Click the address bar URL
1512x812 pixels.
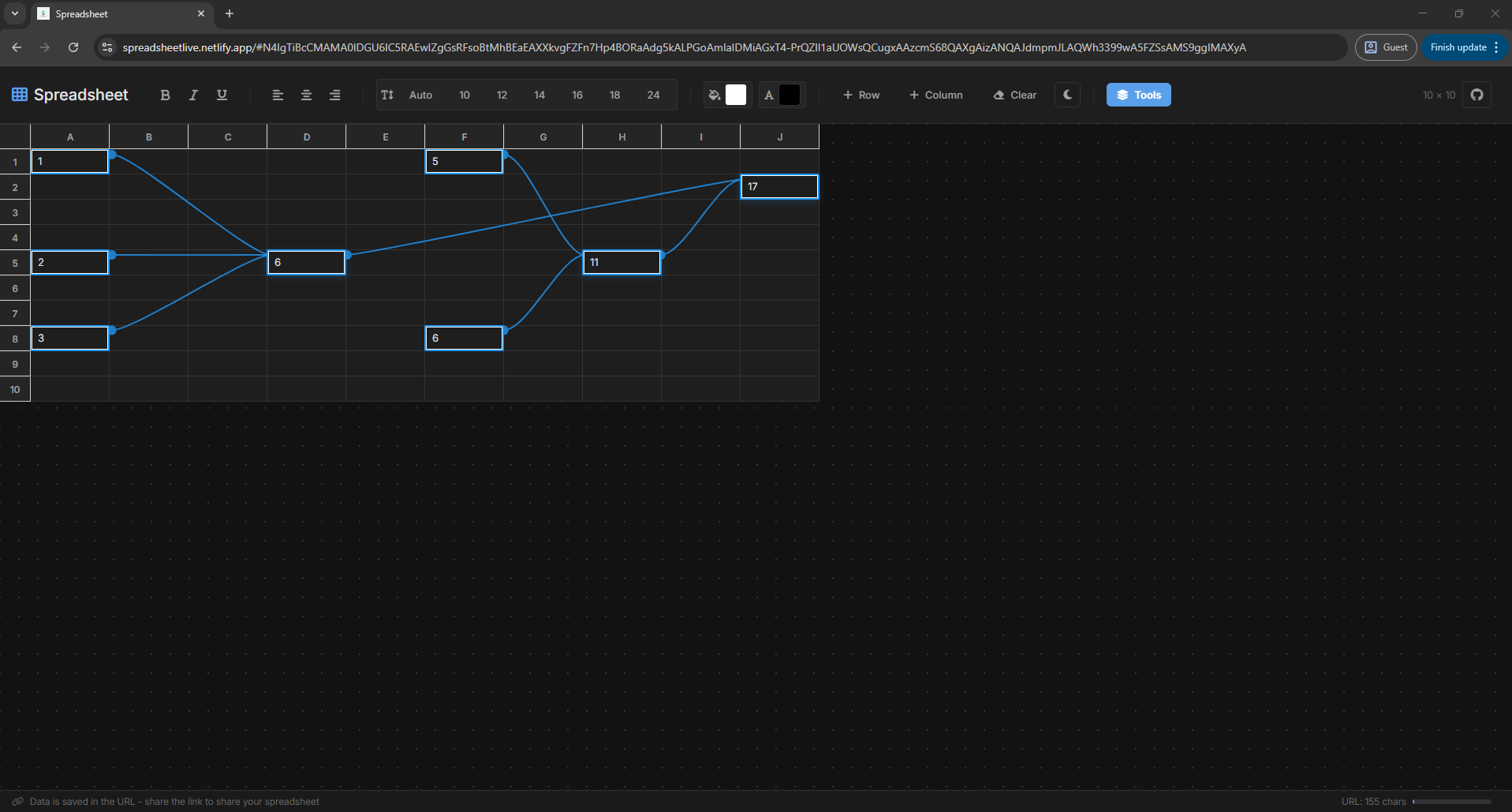coord(684,47)
